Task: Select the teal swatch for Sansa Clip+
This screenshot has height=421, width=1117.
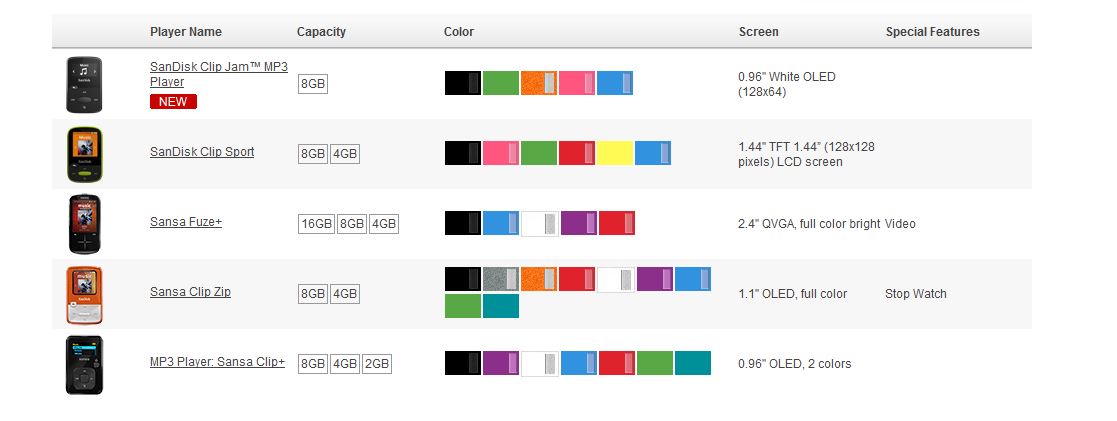Action: [x=692, y=363]
